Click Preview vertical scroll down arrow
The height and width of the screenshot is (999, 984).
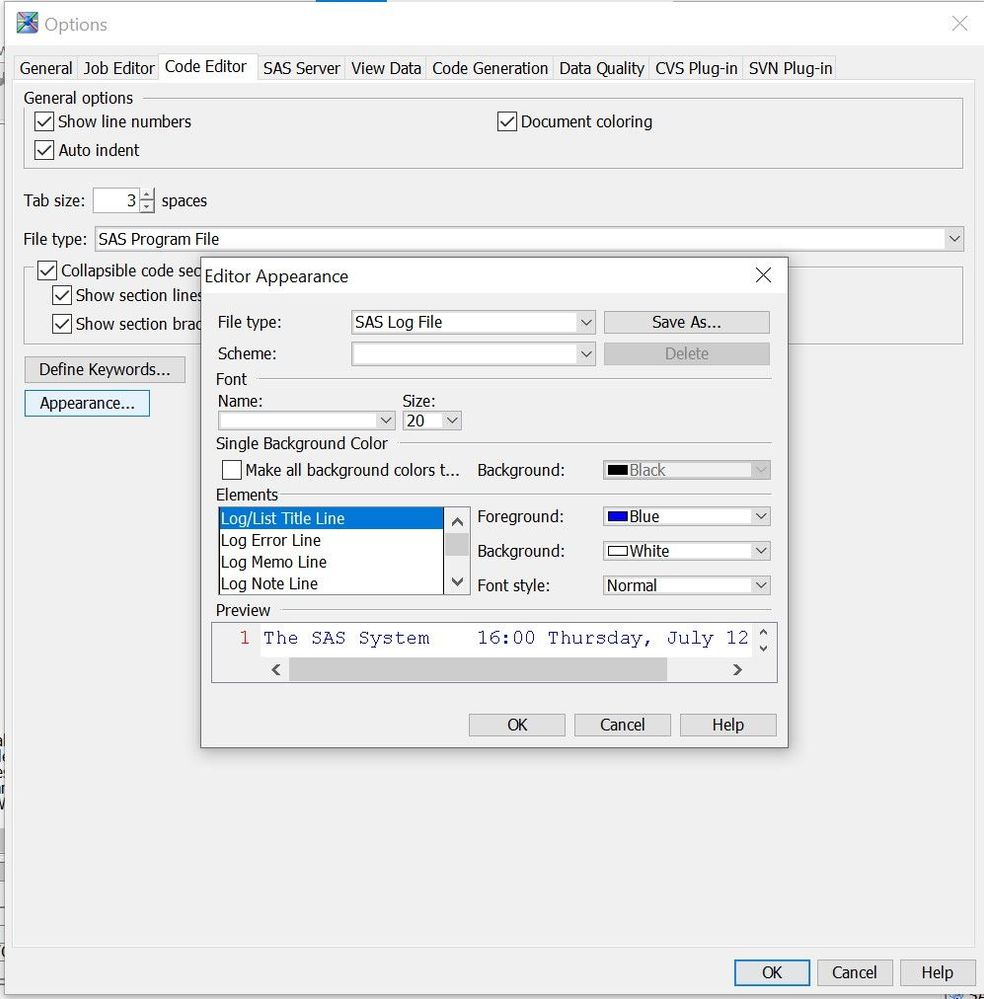763,648
